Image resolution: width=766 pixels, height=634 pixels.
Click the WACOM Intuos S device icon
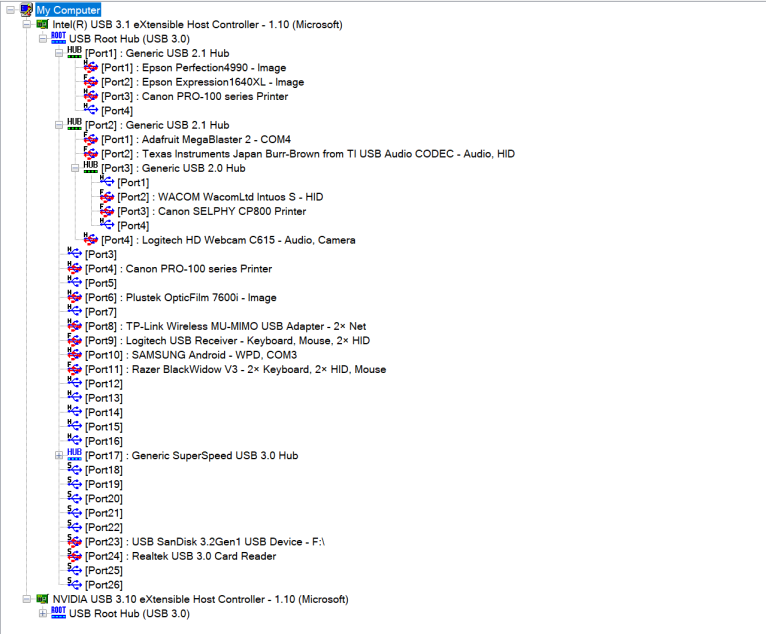point(106,196)
